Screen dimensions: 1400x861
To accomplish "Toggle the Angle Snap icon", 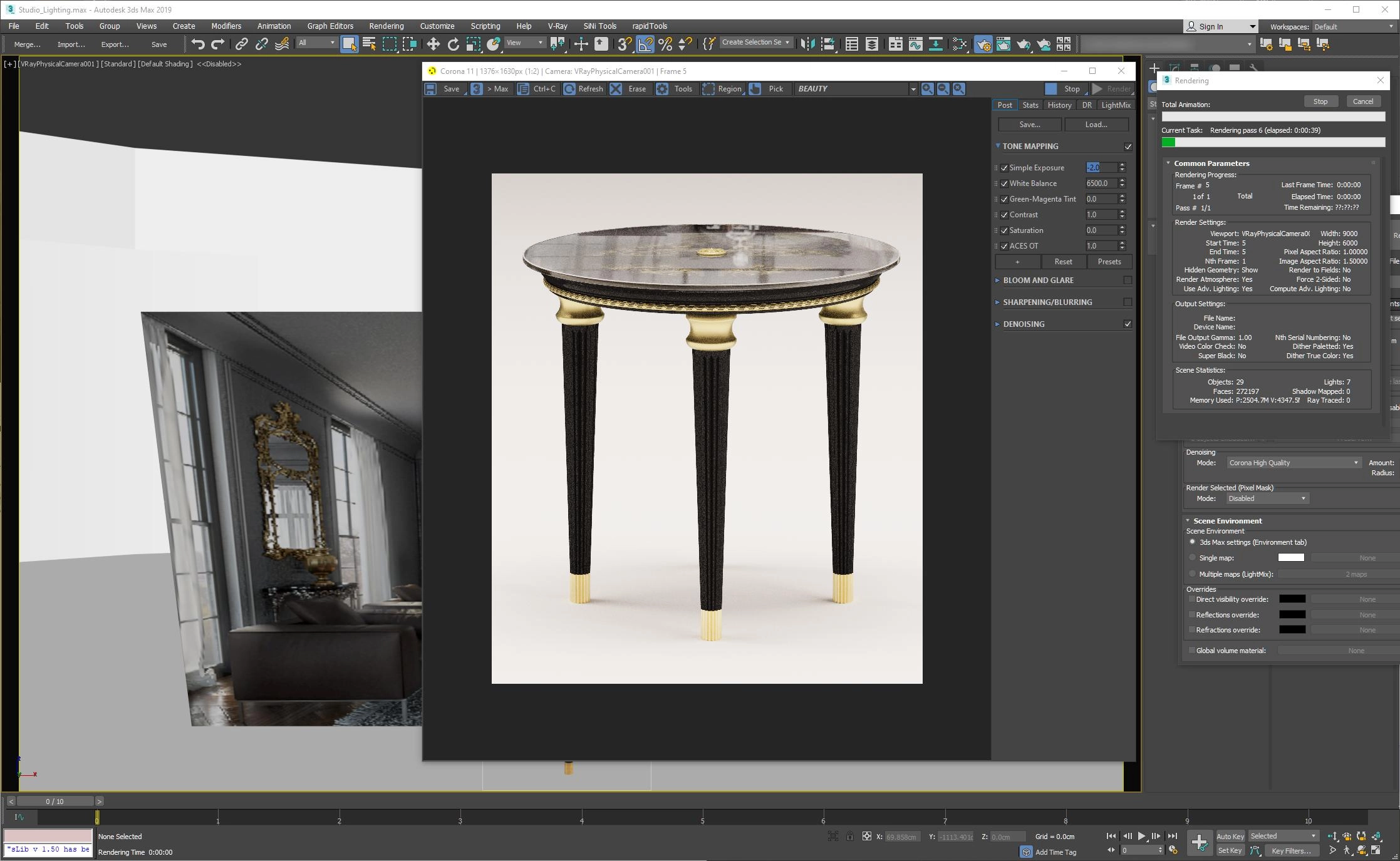I will (x=645, y=44).
